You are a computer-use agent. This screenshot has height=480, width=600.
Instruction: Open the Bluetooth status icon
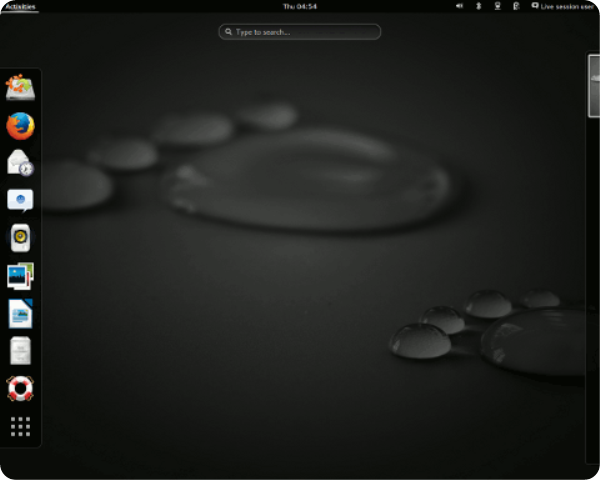pyautogui.click(x=478, y=6)
